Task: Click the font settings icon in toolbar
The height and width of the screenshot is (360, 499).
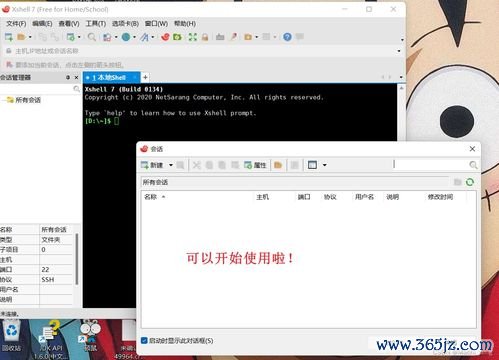Action: coord(144,37)
